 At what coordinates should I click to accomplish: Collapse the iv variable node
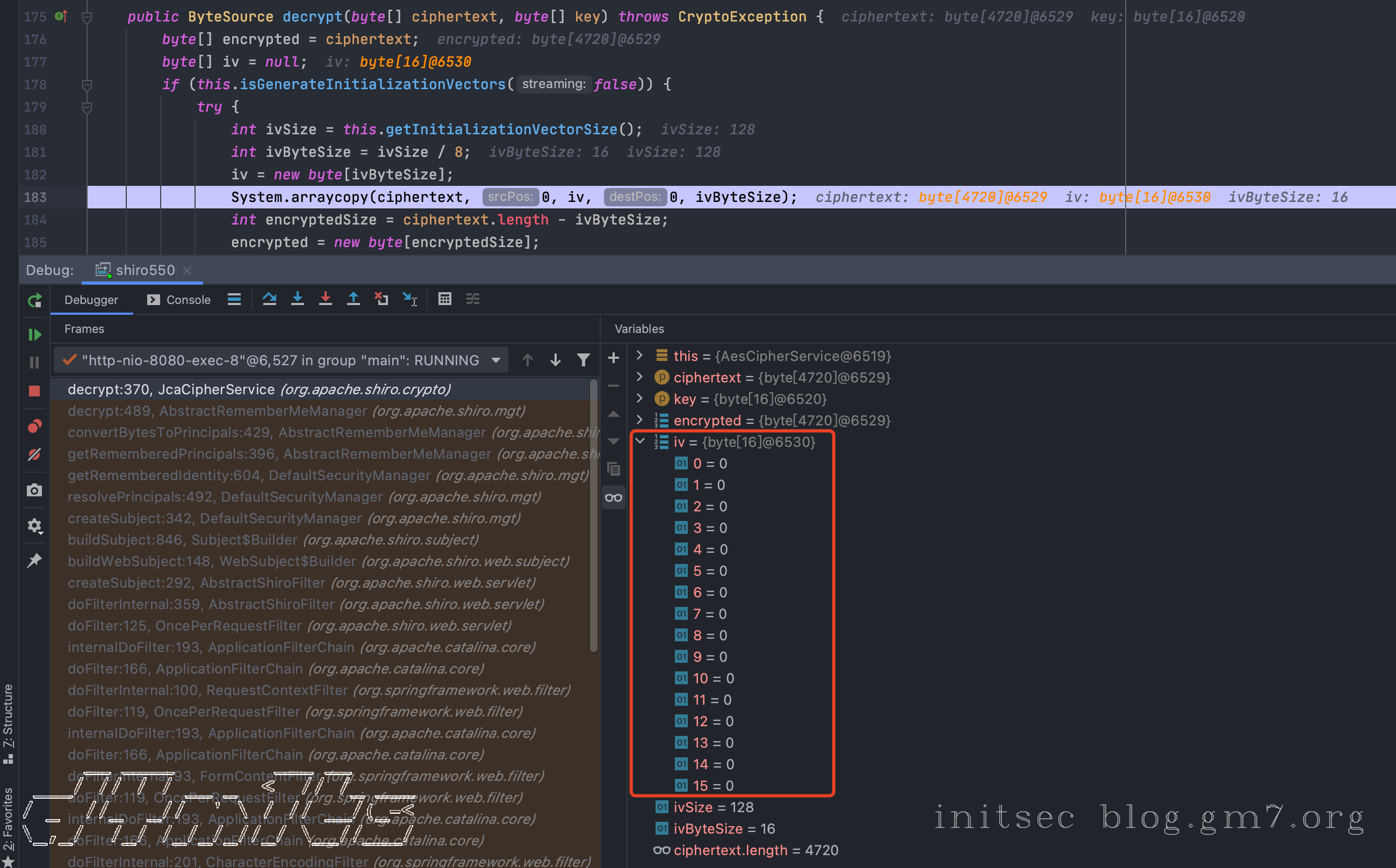(640, 442)
